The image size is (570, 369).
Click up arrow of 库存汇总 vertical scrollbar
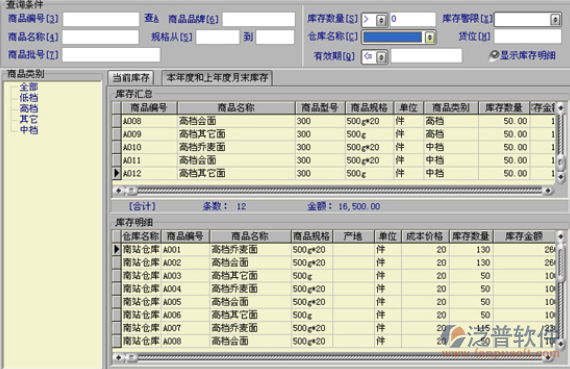561,108
